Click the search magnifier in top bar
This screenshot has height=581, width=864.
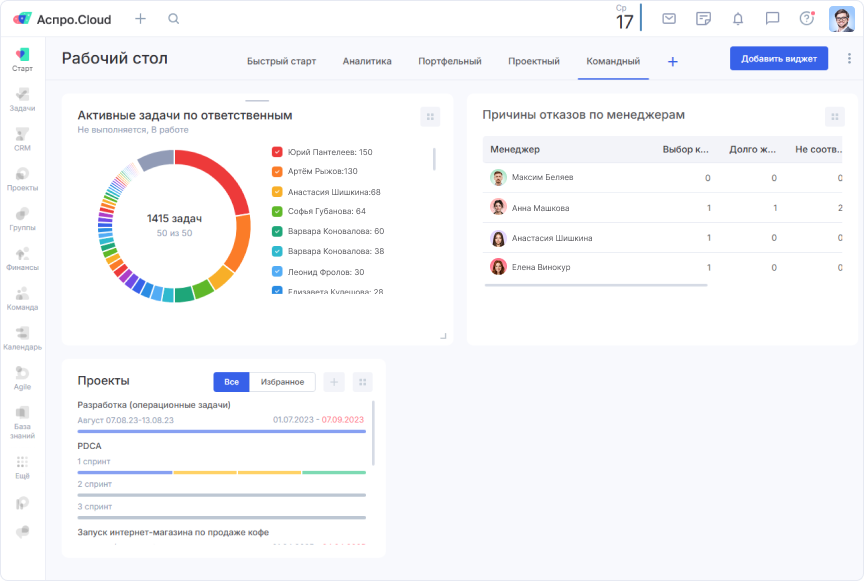click(174, 18)
